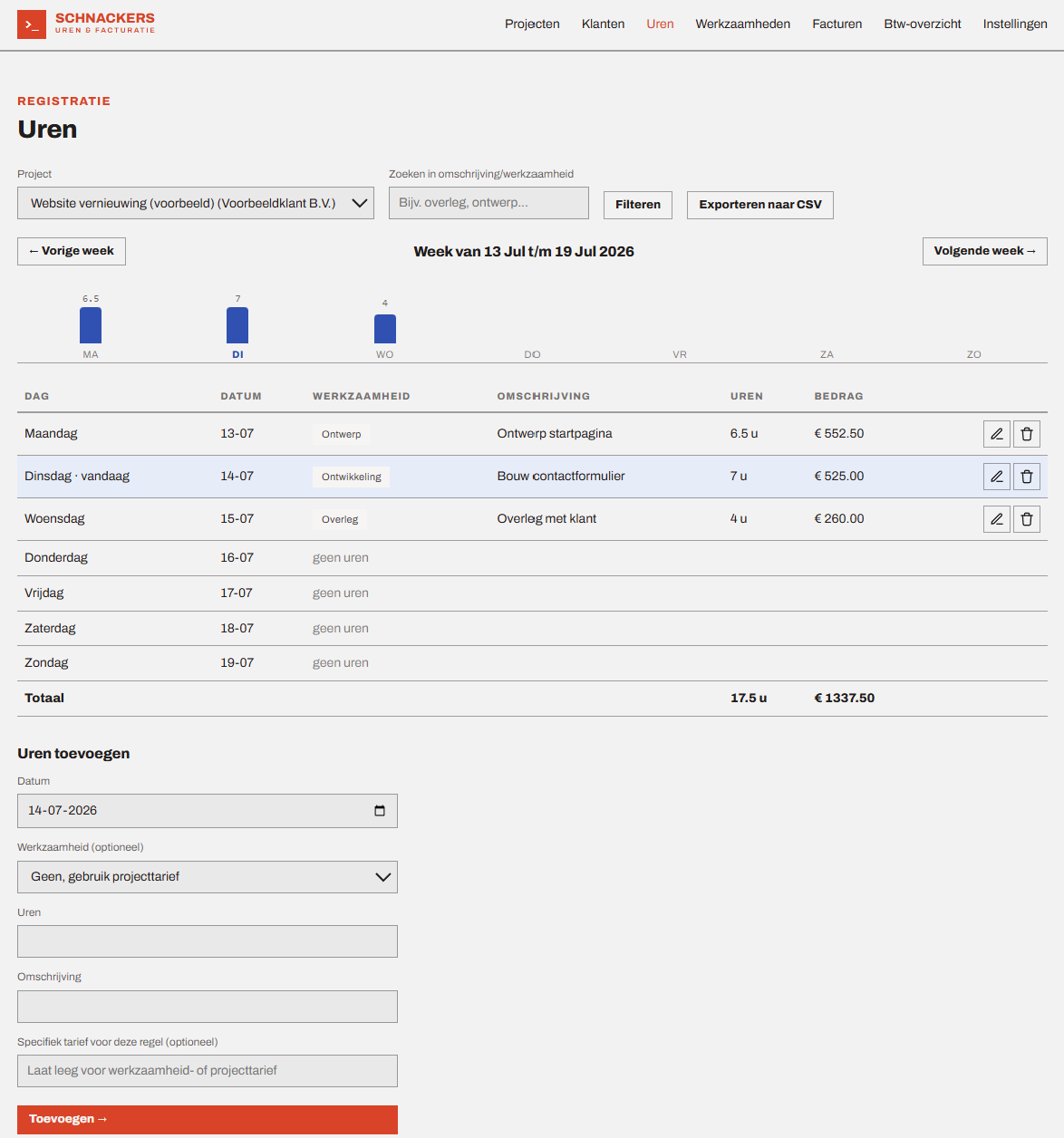Viewport: 1064px width, 1138px height.
Task: Open the Facturen menu item
Action: click(x=837, y=24)
